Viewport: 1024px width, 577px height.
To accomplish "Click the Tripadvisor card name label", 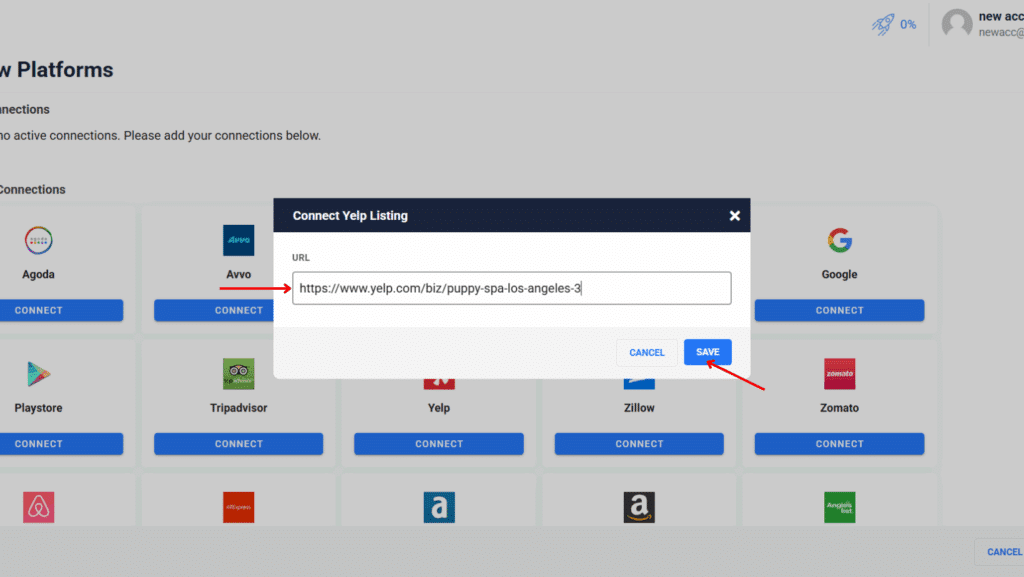I will point(238,408).
